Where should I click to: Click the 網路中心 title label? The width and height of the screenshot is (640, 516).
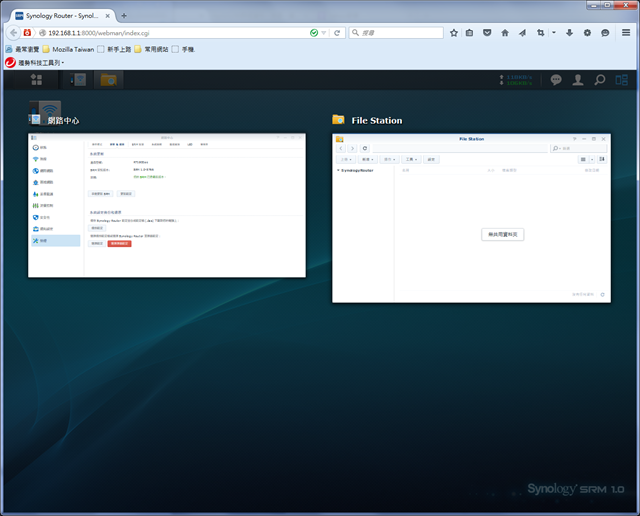[x=63, y=120]
